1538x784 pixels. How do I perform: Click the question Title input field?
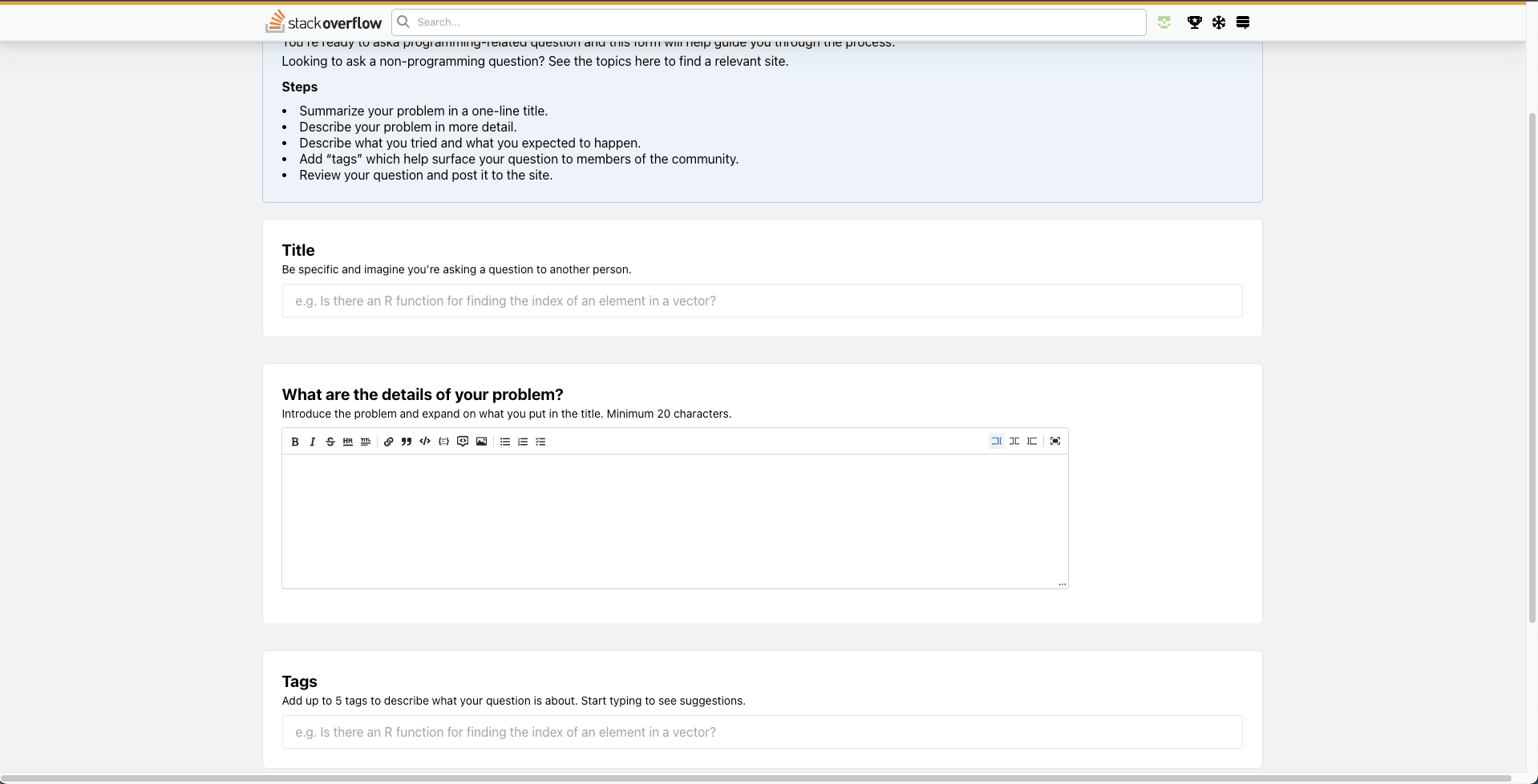coord(762,301)
